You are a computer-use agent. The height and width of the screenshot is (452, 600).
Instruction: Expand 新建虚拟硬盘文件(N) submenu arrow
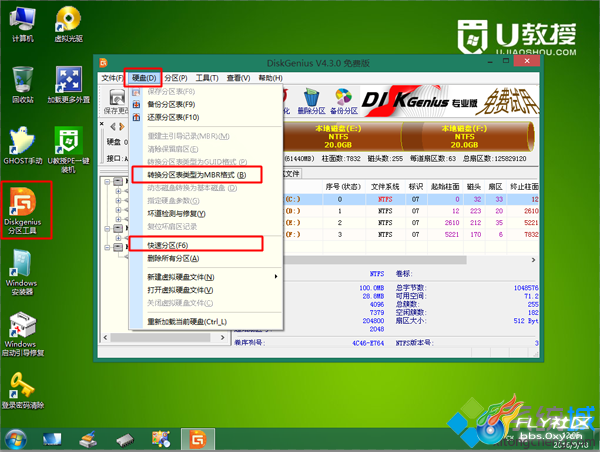[x=276, y=277]
